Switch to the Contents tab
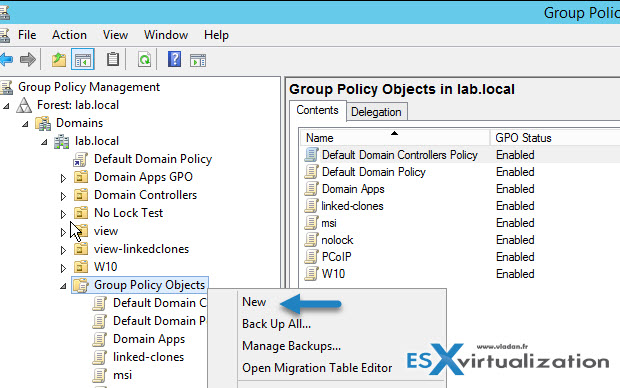The height and width of the screenshot is (388, 620). pos(318,110)
